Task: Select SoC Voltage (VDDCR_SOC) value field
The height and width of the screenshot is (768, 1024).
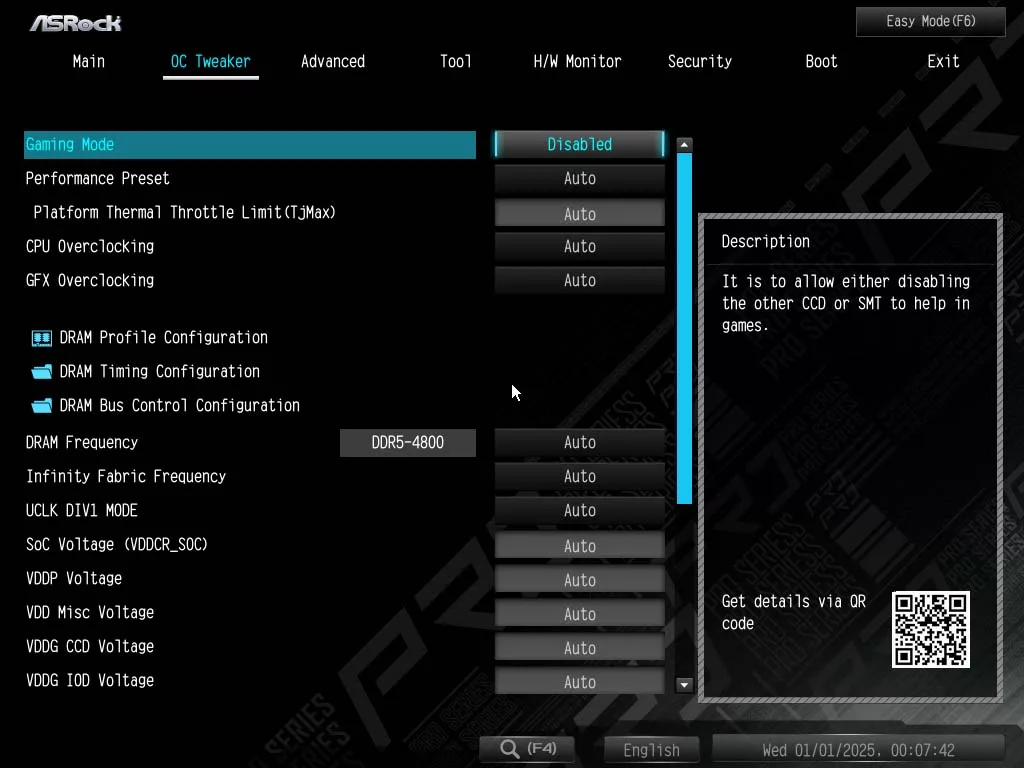Action: (579, 546)
